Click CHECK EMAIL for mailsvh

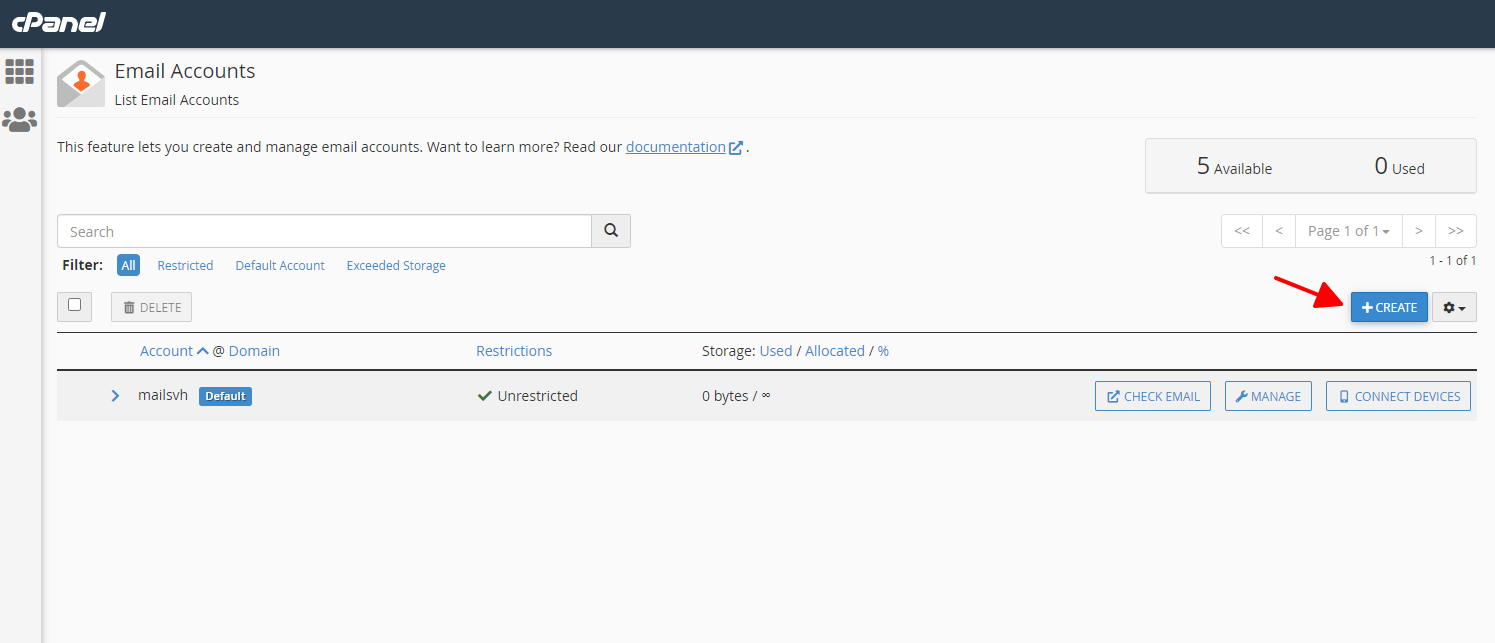tap(1153, 396)
